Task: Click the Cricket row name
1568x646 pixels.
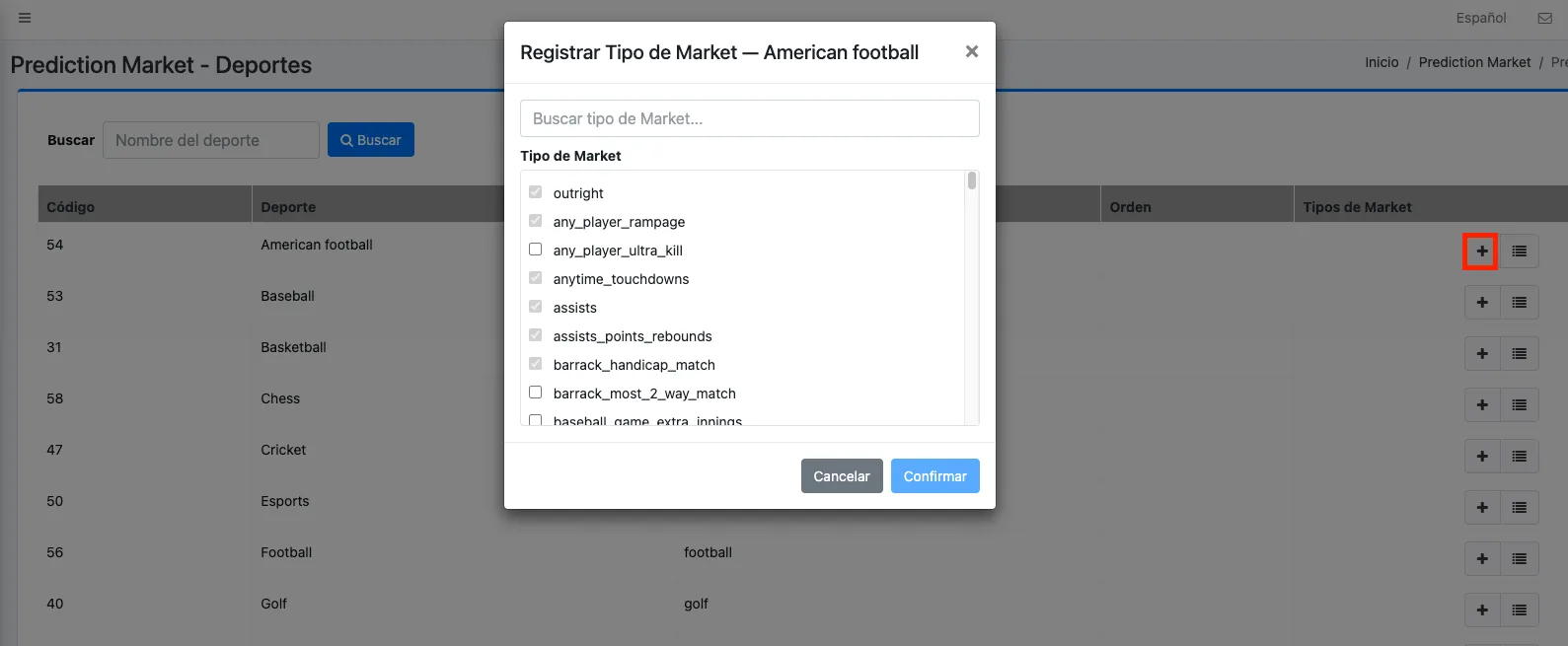Action: (283, 450)
